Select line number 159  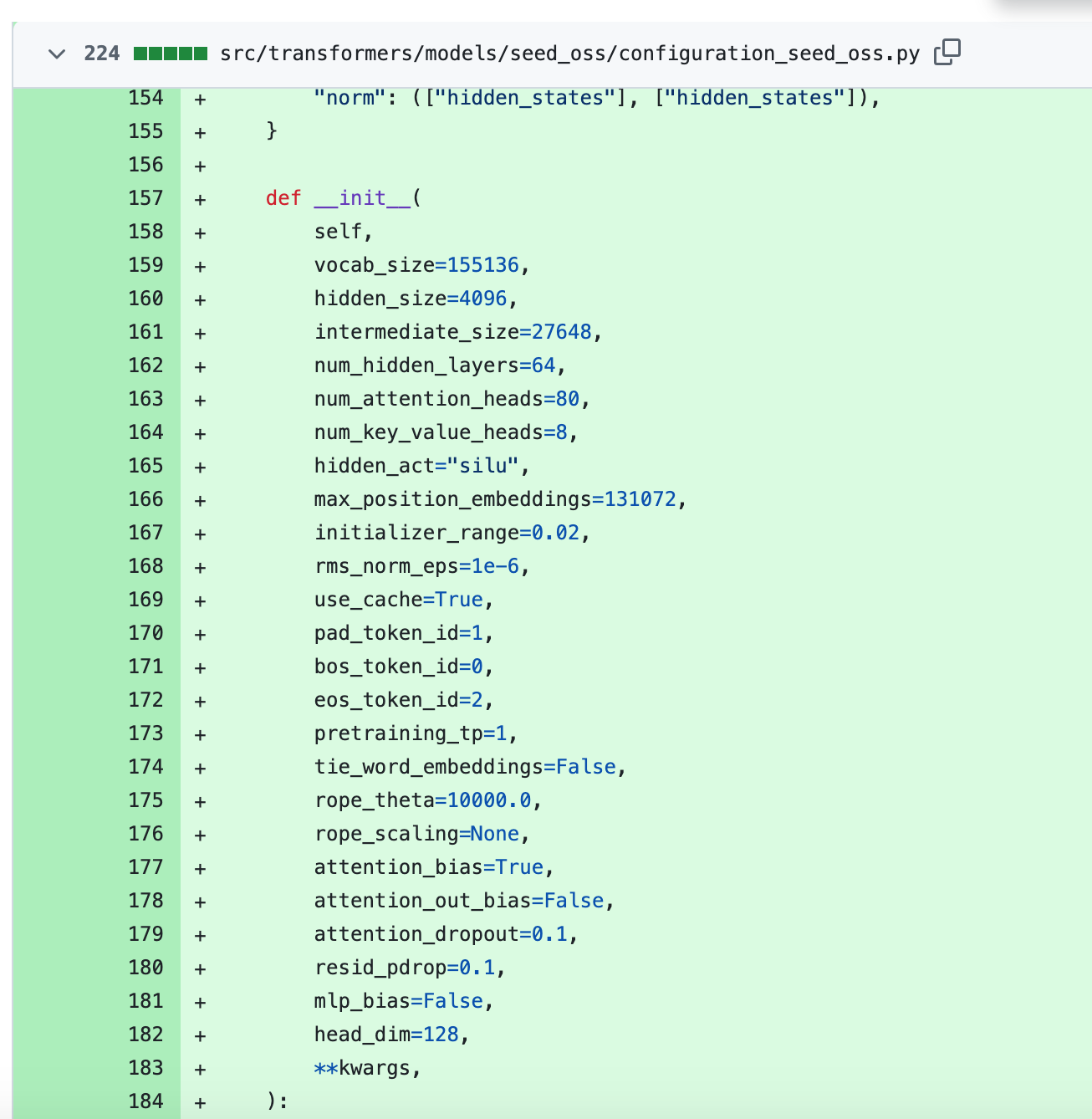[145, 265]
